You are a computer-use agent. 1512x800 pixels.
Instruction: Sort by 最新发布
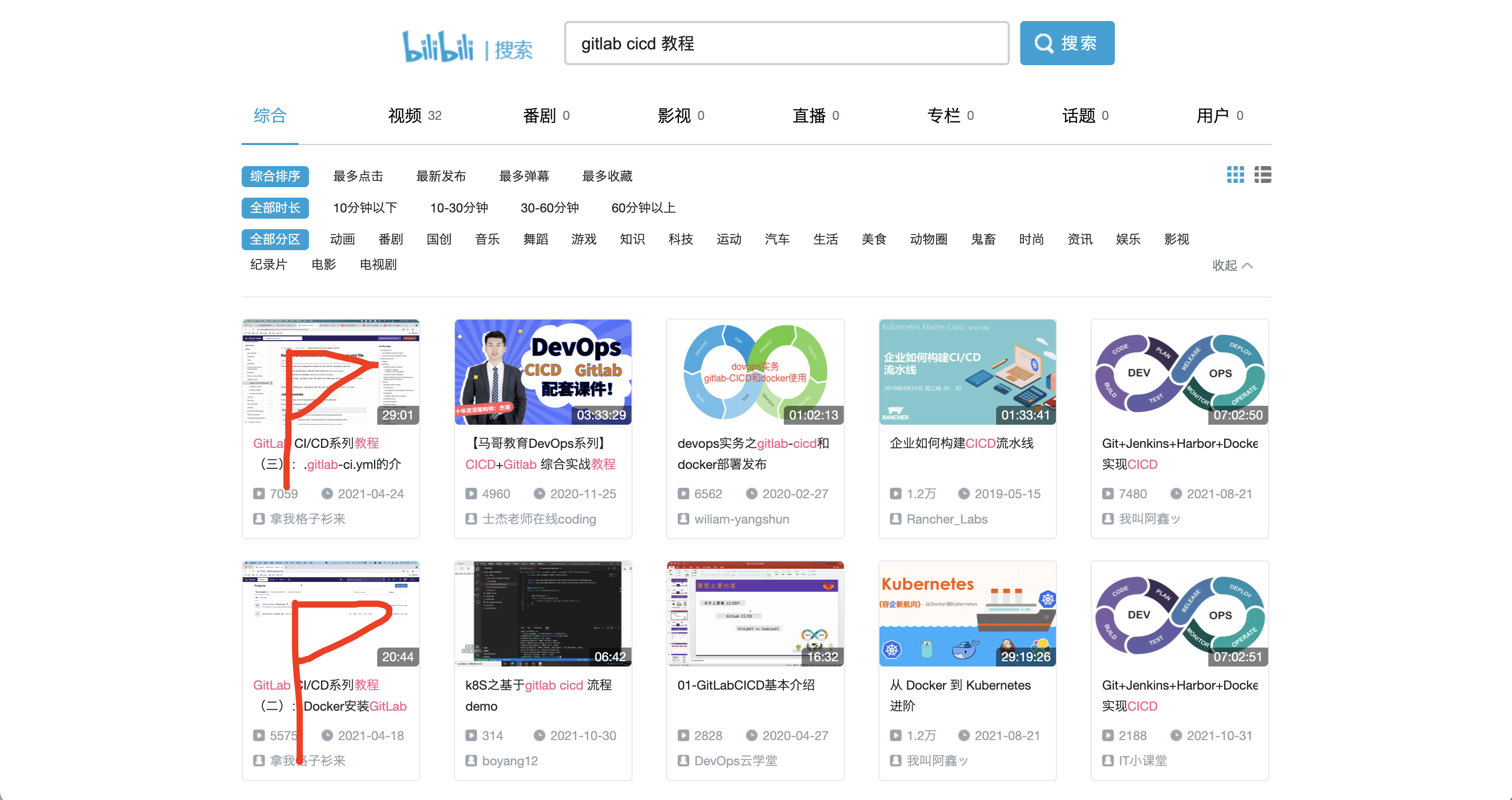point(441,176)
